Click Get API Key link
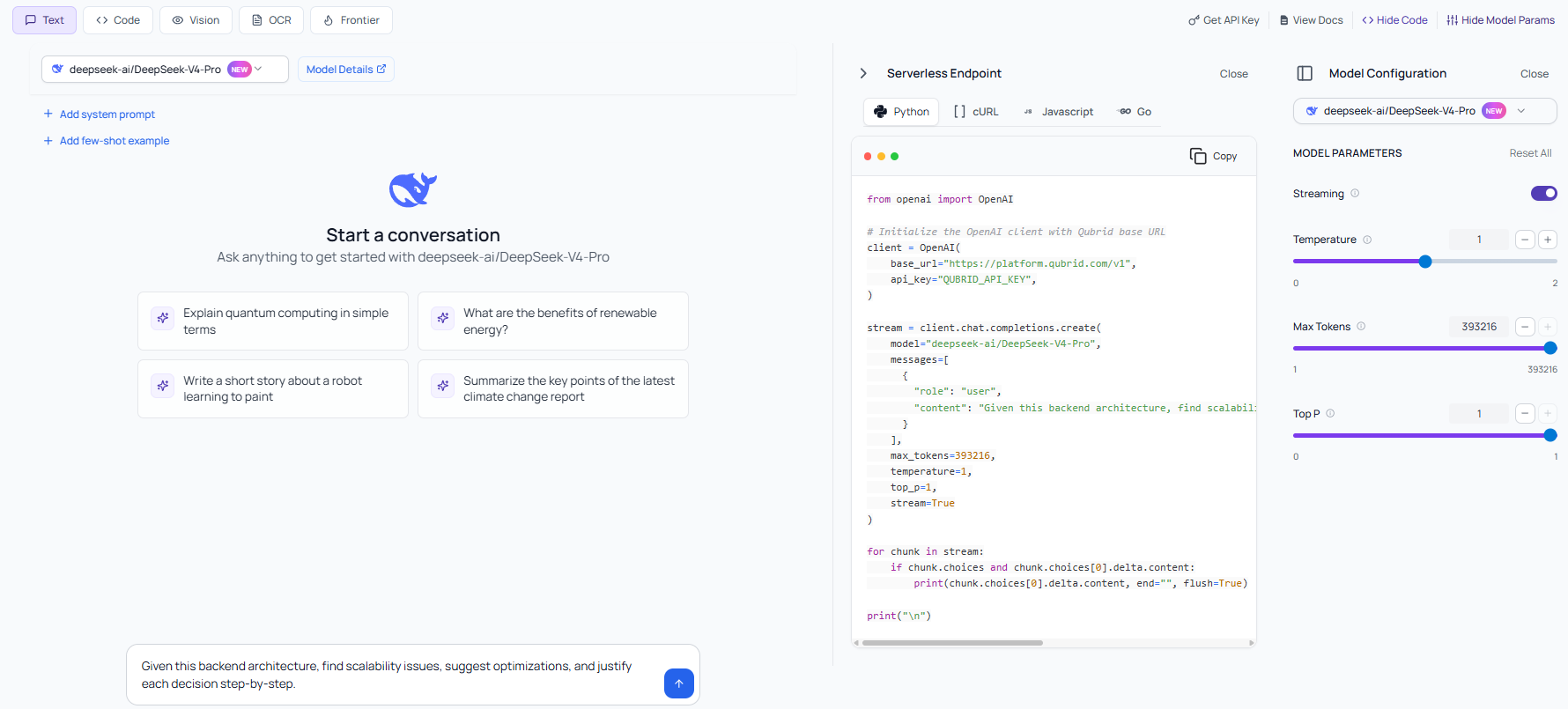The height and width of the screenshot is (709, 1568). (x=1224, y=20)
